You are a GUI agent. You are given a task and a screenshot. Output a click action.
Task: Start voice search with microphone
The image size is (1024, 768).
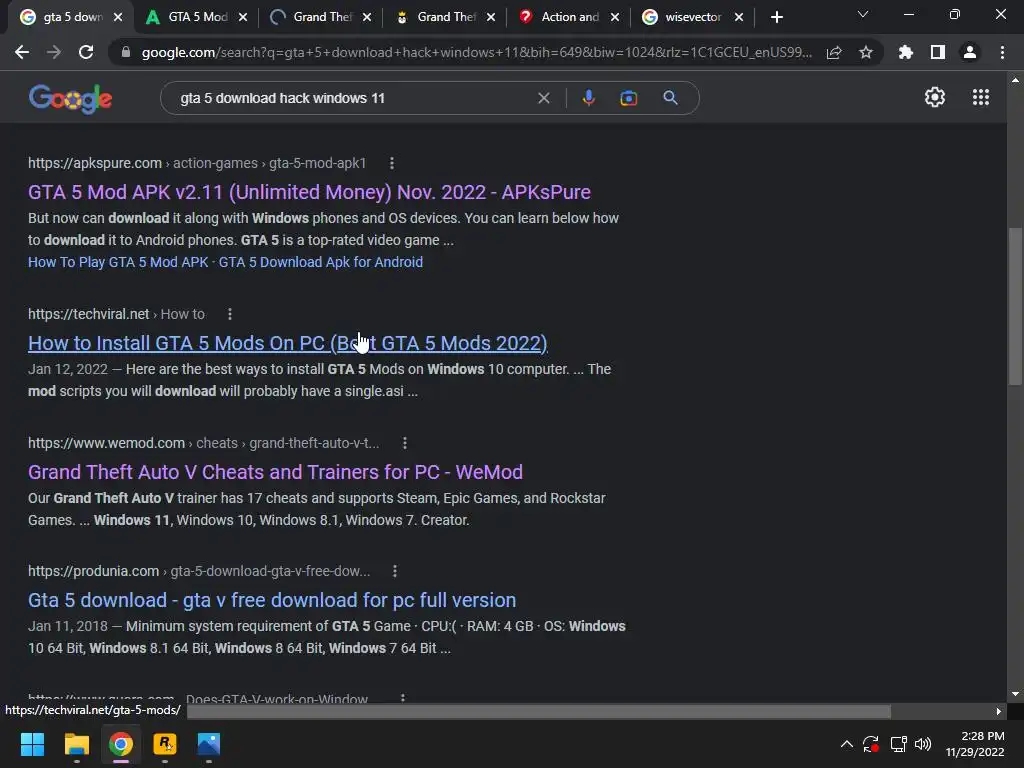tap(588, 98)
